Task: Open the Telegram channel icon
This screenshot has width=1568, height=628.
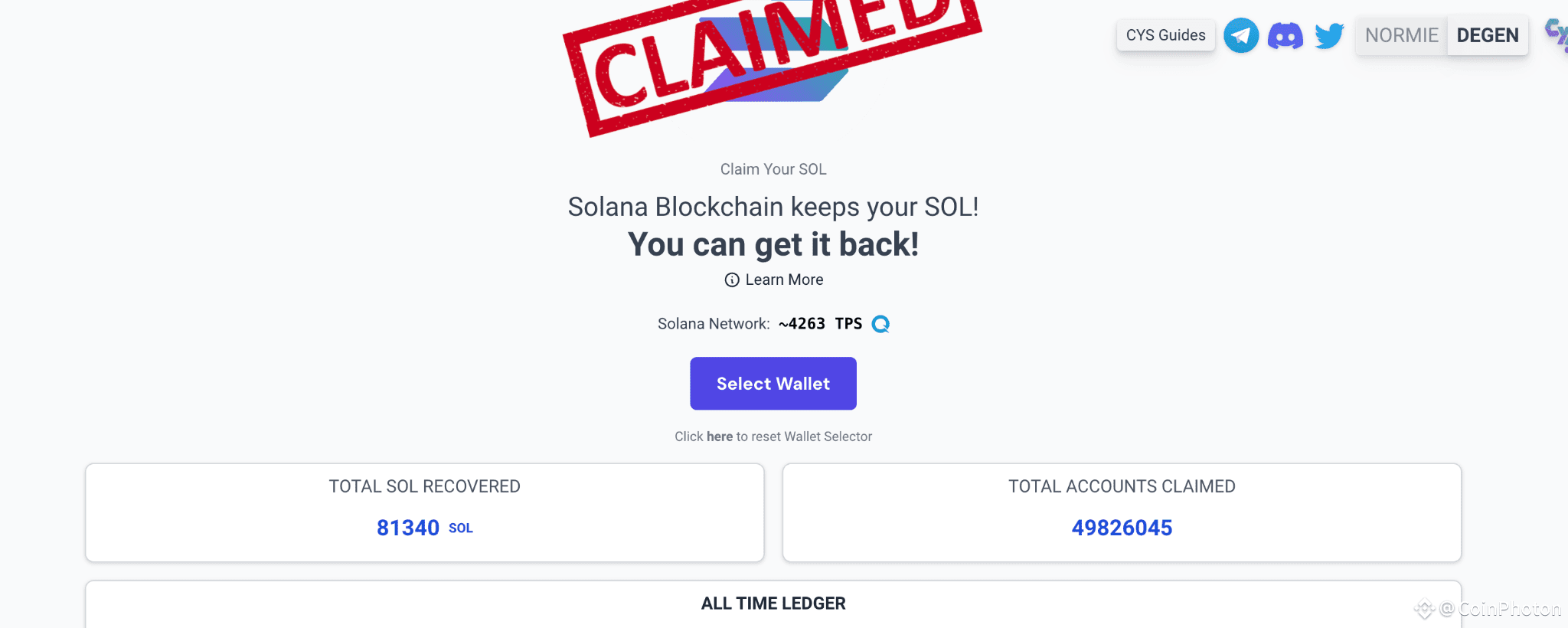Action: pos(1242,35)
